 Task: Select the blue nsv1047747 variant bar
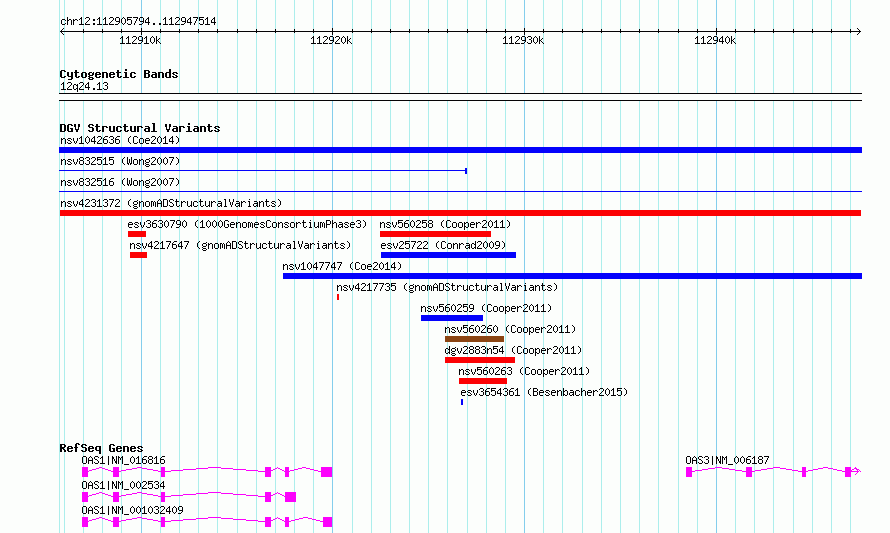[x=573, y=276]
